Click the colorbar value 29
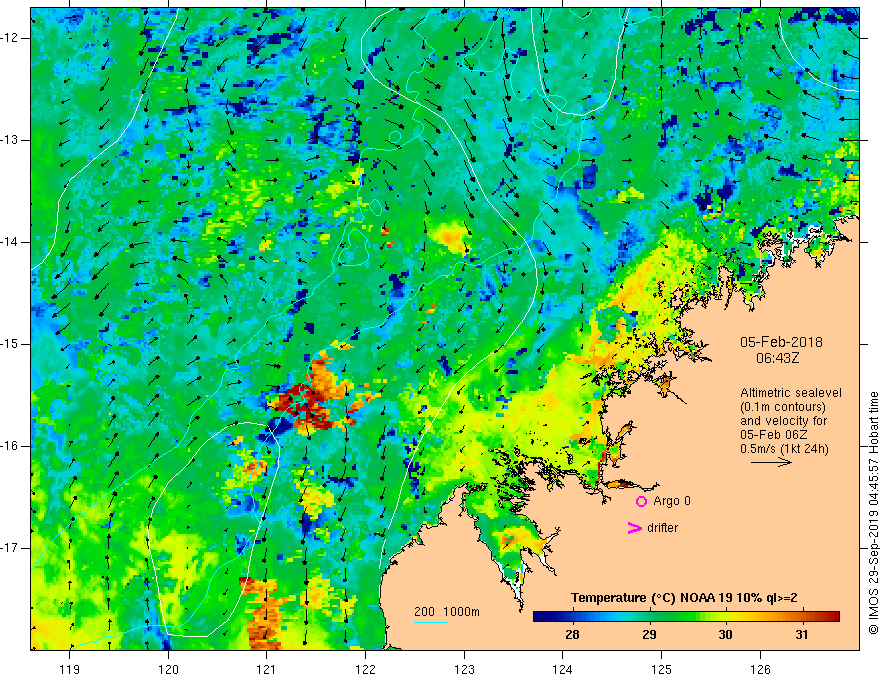Viewport: 880px width, 680px height. click(x=649, y=635)
